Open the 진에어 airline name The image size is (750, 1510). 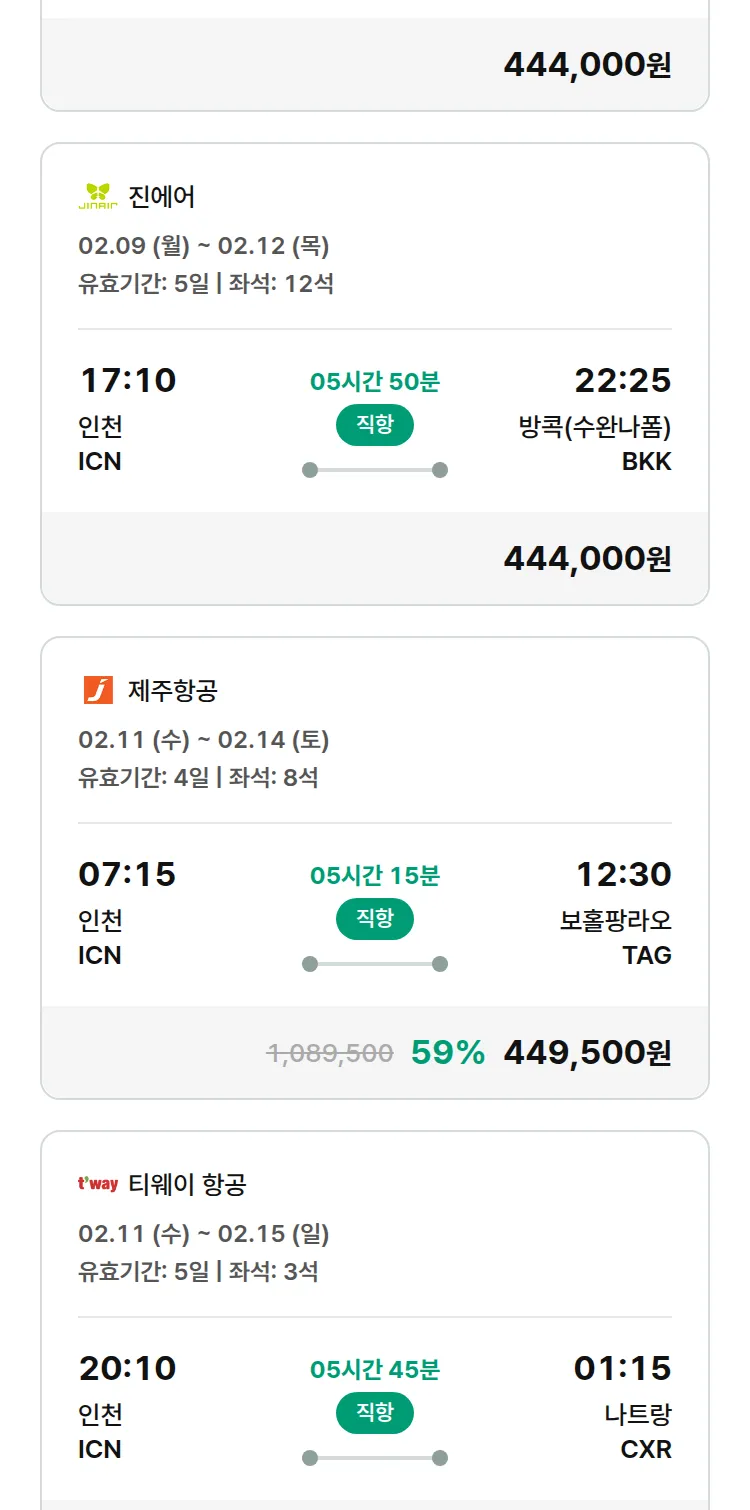(x=162, y=197)
